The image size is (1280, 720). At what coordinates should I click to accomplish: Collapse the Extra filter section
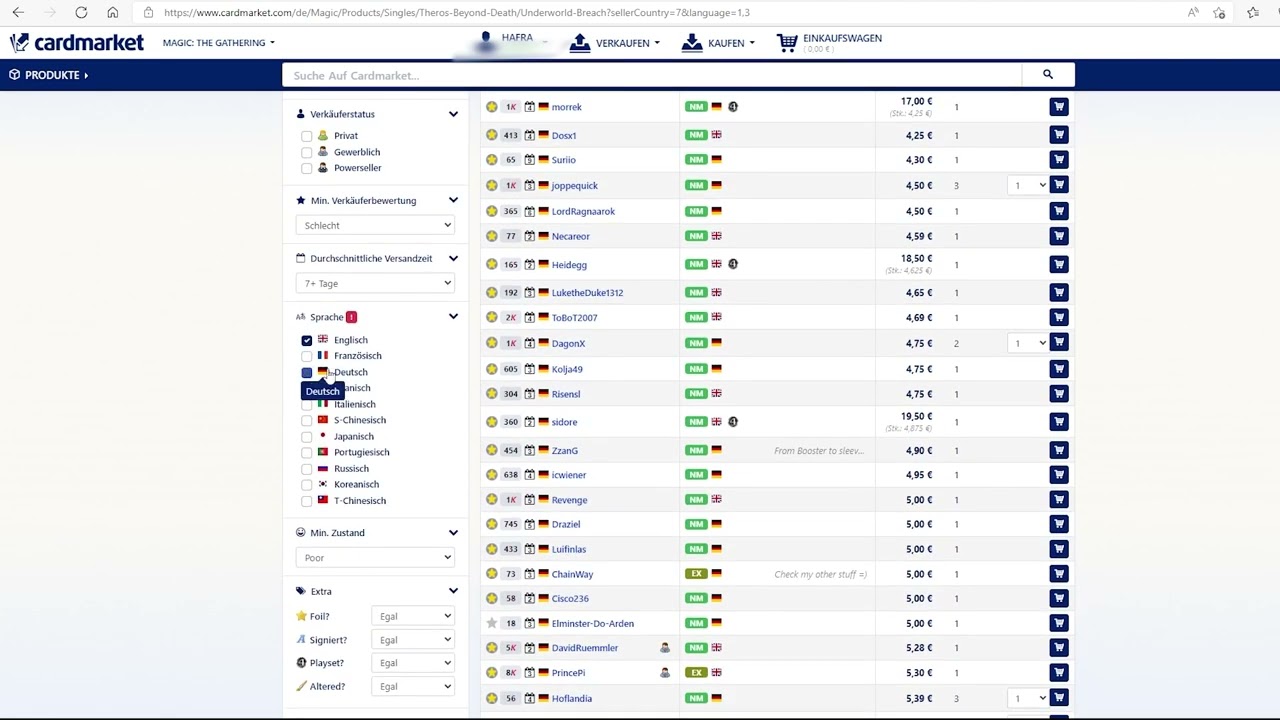pos(453,591)
